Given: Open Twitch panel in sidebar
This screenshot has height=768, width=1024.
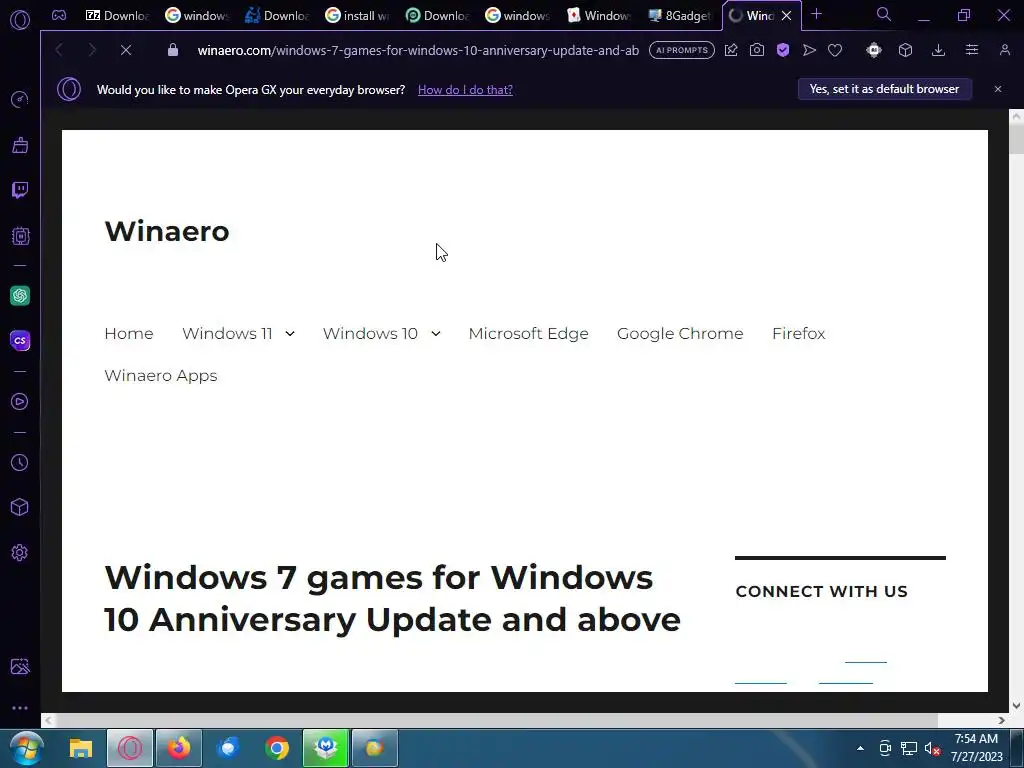Looking at the screenshot, I should pos(20,190).
